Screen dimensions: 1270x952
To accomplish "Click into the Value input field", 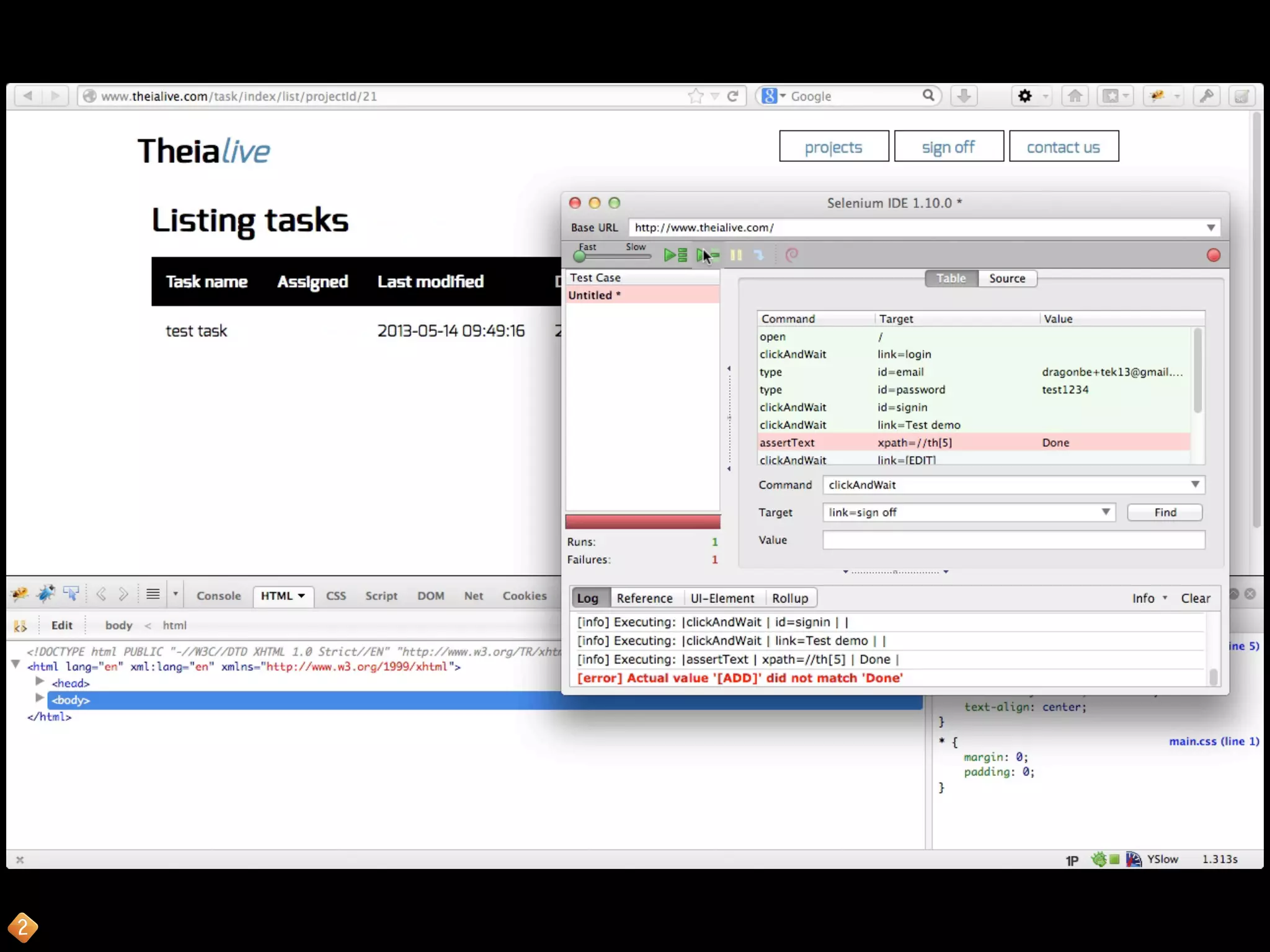I will pyautogui.click(x=1013, y=540).
